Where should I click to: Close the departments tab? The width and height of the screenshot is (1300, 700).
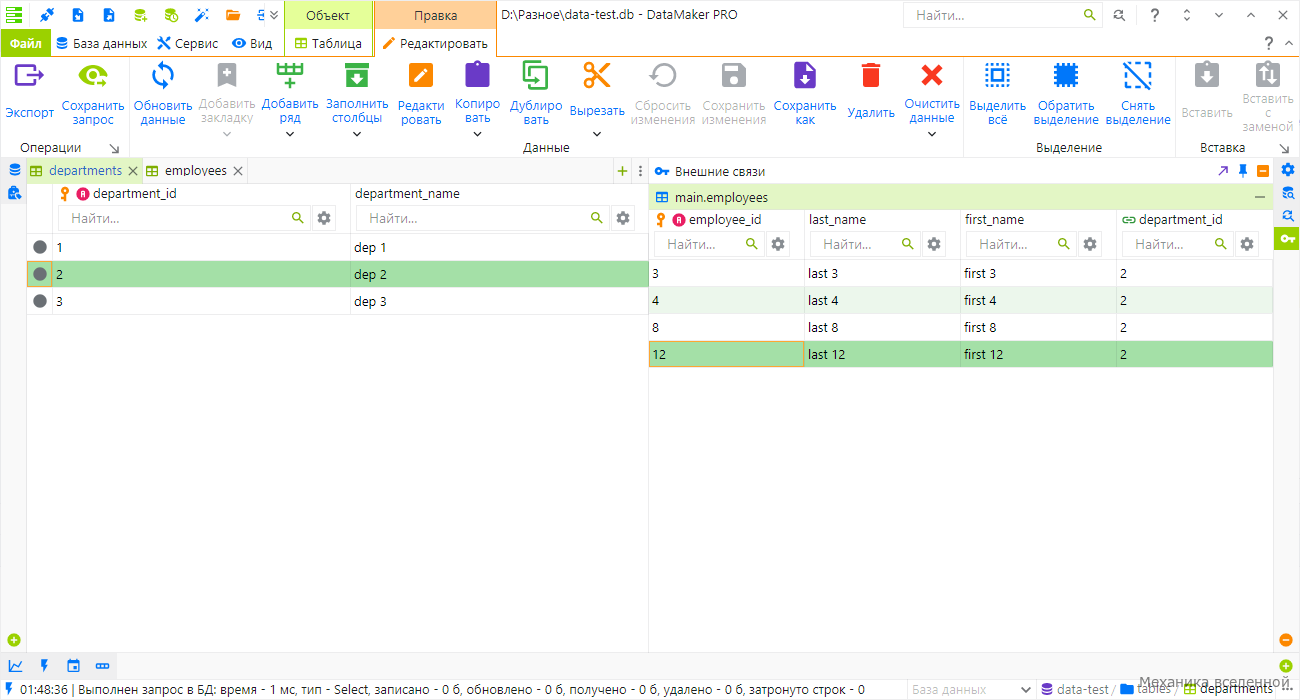(132, 171)
